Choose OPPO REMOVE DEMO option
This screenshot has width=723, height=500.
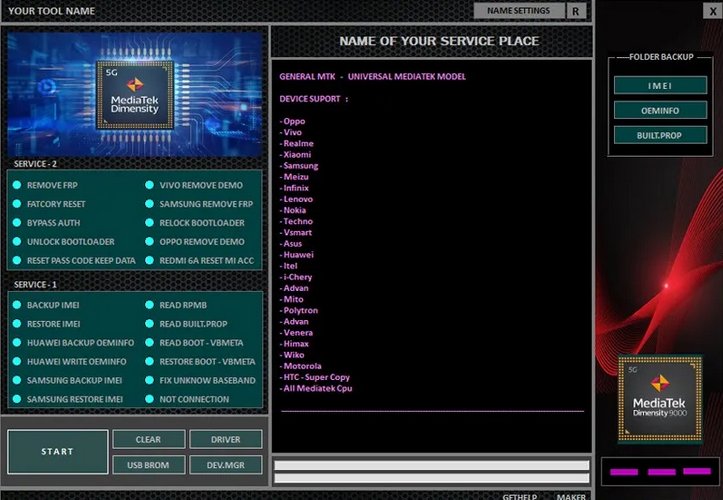coord(195,242)
